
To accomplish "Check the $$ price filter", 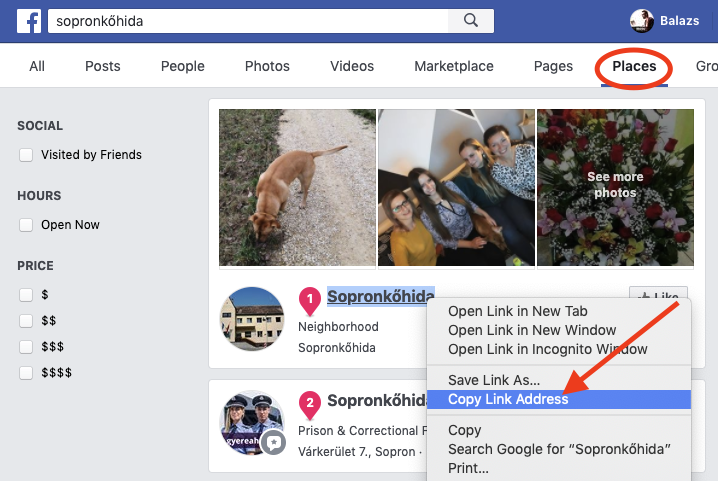I will 26,321.
